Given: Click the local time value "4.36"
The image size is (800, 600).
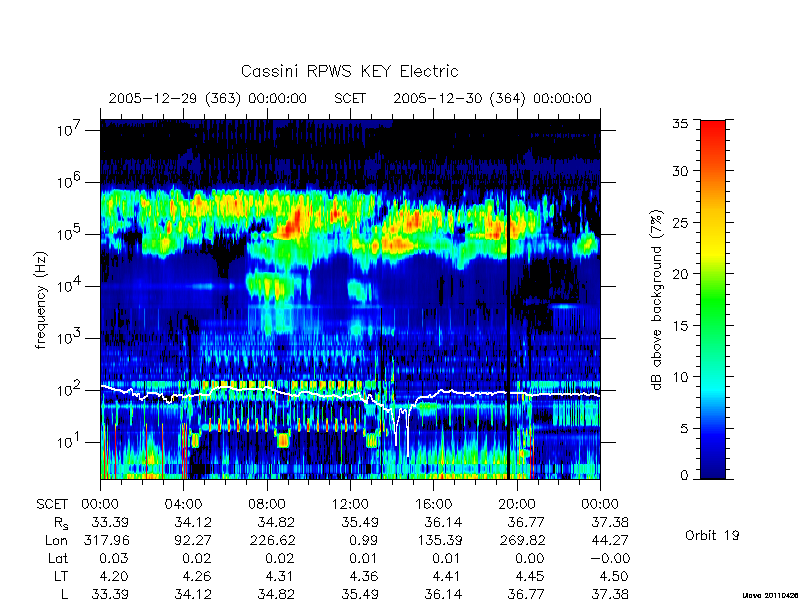Looking at the screenshot, I should (364, 577).
